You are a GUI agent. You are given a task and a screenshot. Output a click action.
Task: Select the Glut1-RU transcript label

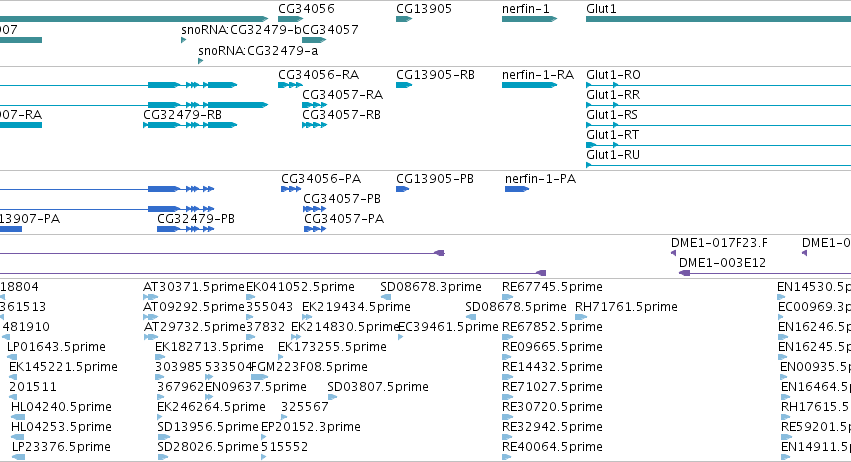[613, 155]
